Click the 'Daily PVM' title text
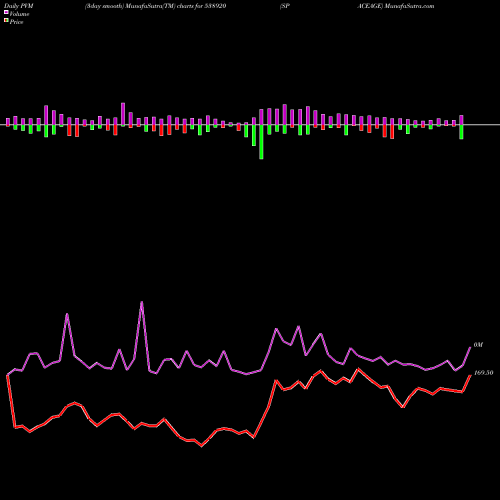Screen dimensions: 500x500 click(19, 6)
